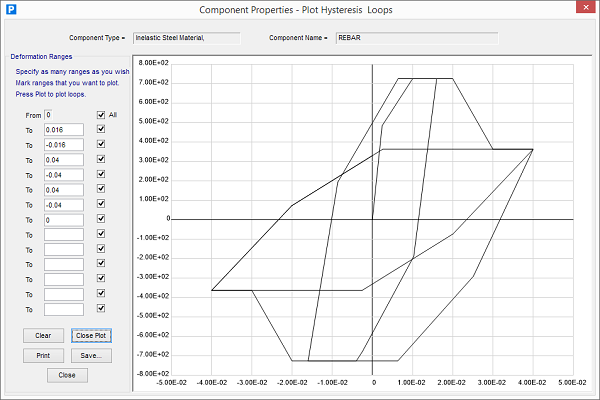
Task: Click the From value input field
Action: tap(69, 115)
